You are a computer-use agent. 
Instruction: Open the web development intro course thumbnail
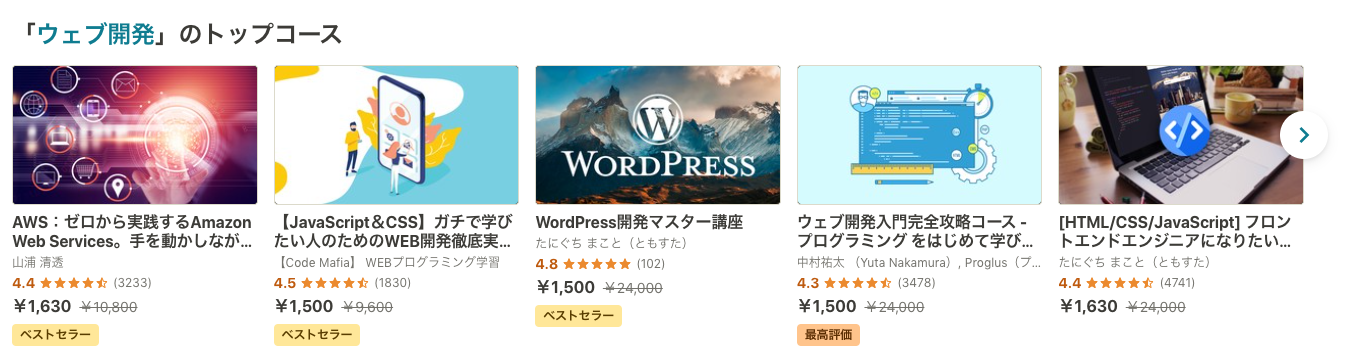[919, 135]
